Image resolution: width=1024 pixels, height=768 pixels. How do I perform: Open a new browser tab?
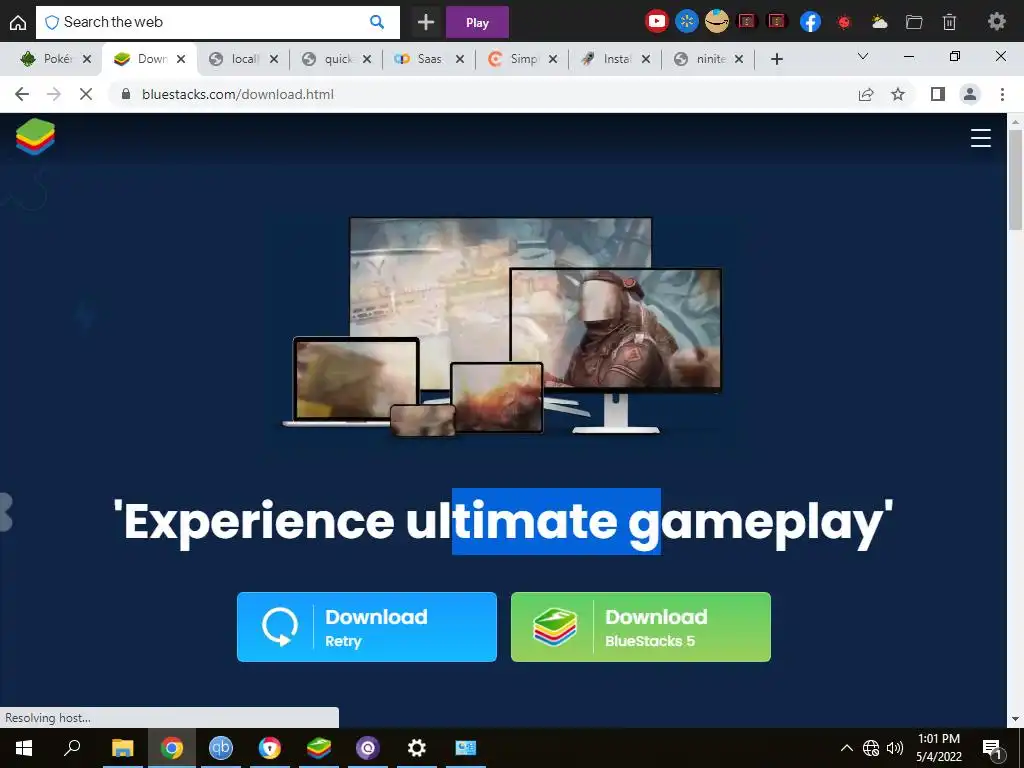pyautogui.click(x=776, y=59)
